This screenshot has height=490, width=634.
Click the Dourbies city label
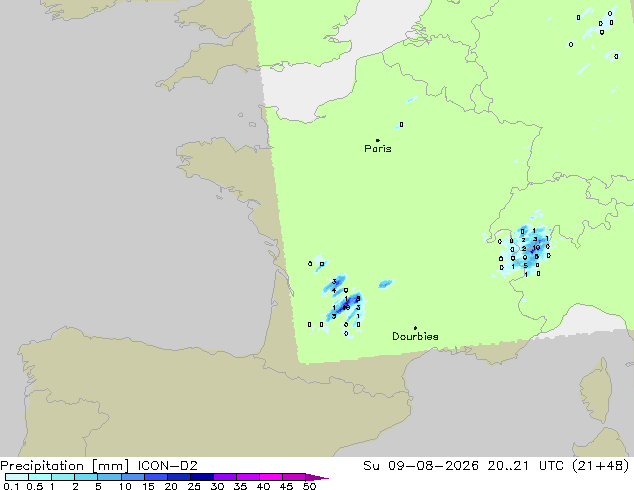point(415,336)
